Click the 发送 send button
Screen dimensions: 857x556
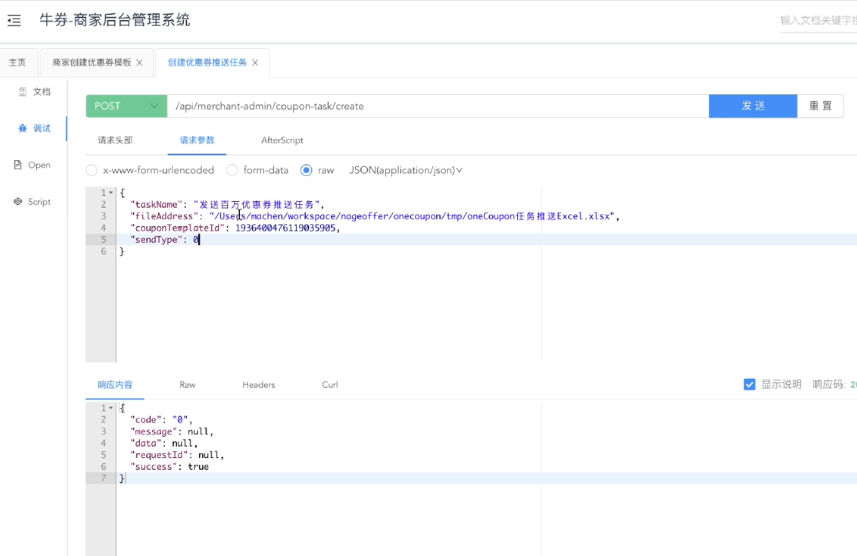(752, 106)
